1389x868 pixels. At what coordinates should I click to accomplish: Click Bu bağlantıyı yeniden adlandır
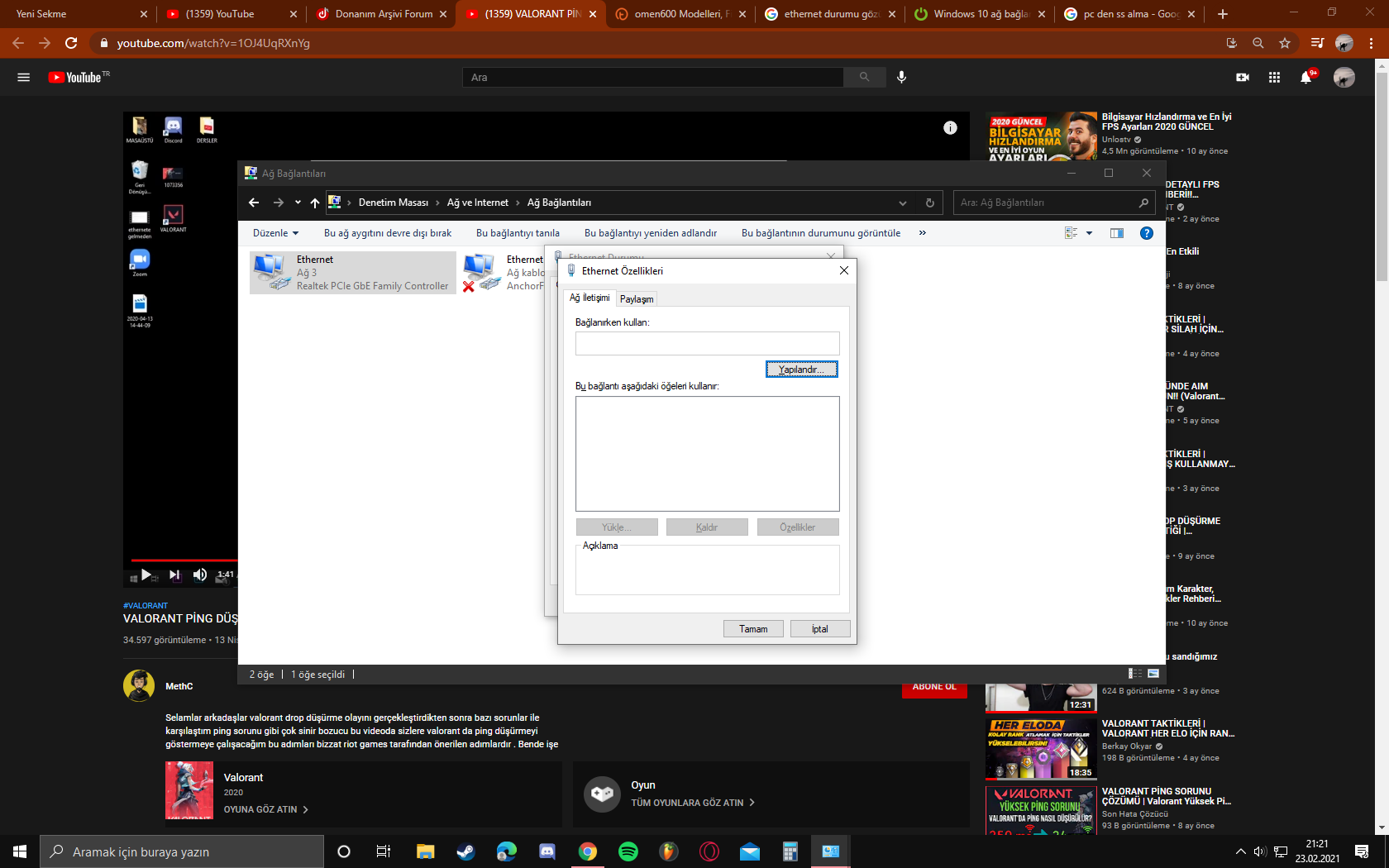[651, 233]
